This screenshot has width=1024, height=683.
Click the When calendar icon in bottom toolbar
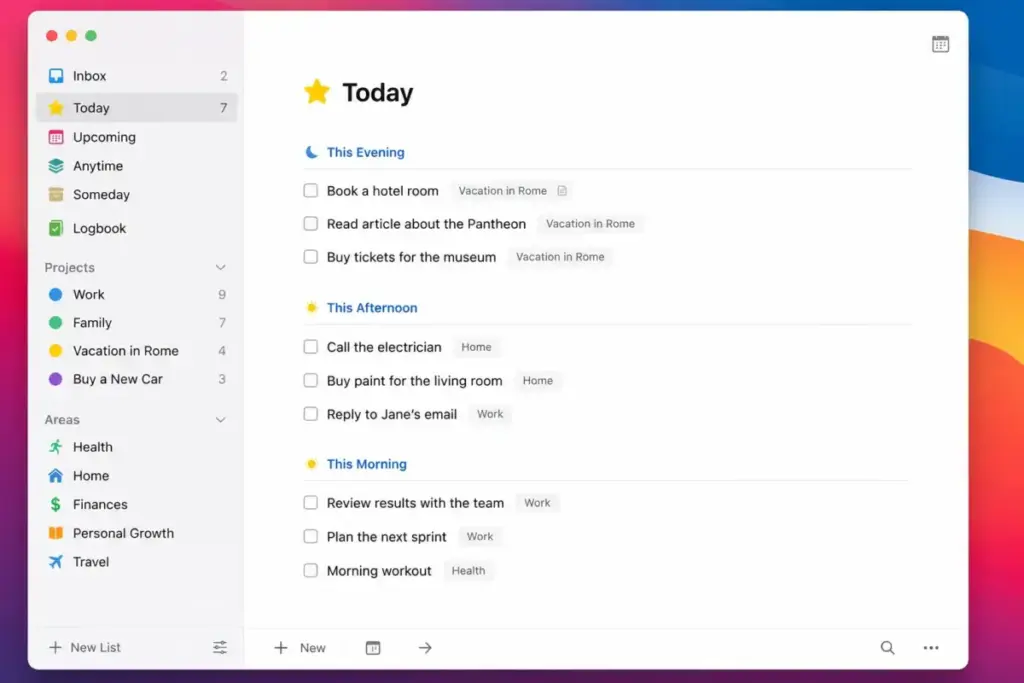(373, 648)
